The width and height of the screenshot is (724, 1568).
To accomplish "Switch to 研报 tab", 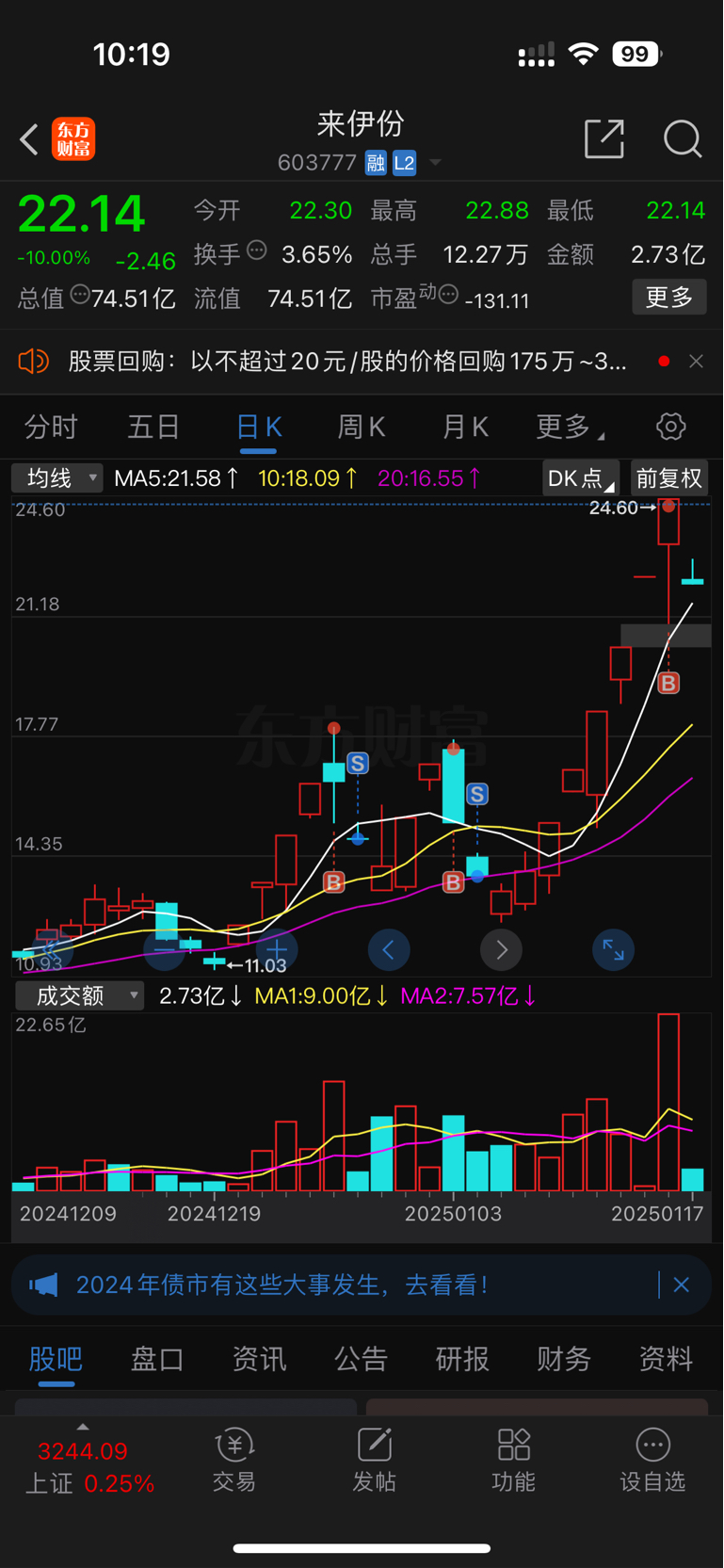I will pos(462,1359).
